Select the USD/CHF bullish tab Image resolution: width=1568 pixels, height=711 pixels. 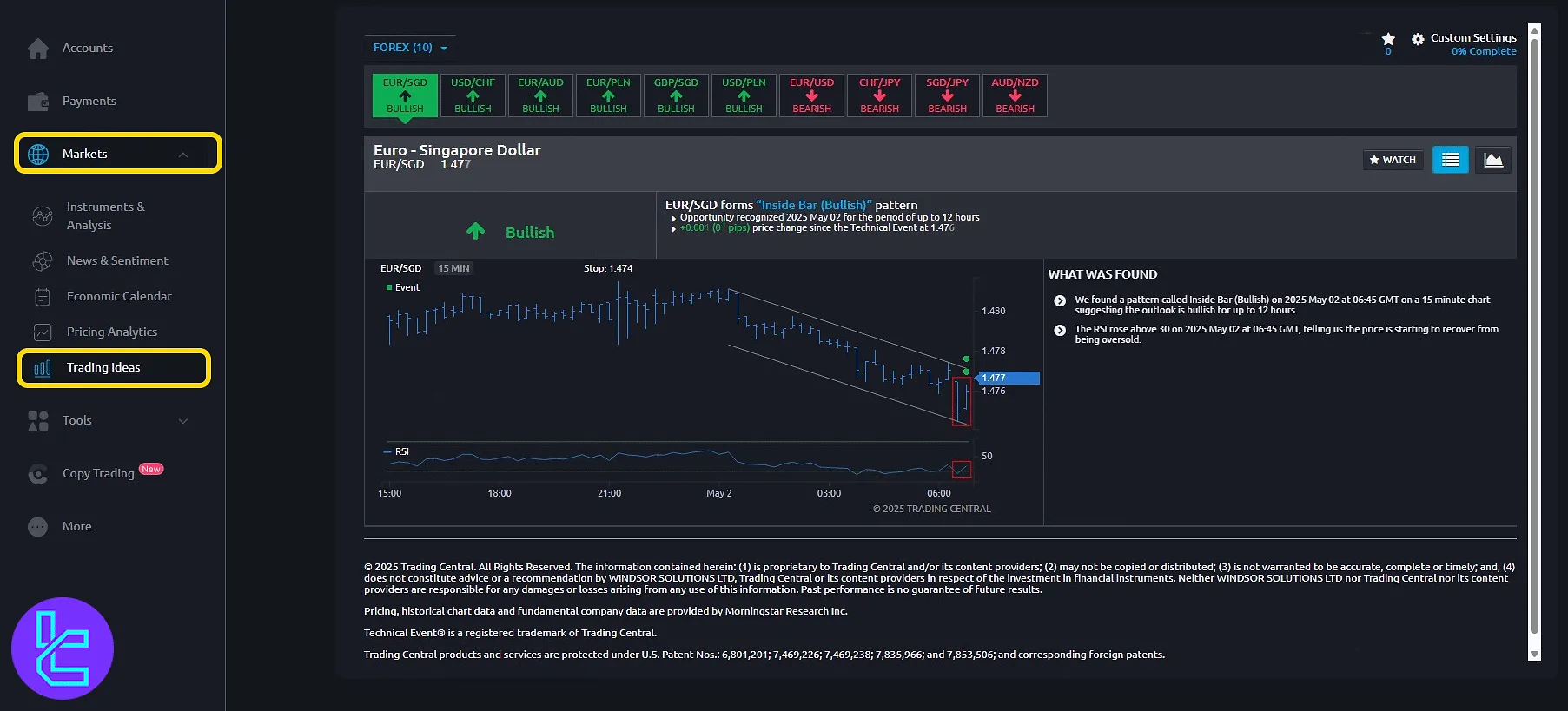473,95
